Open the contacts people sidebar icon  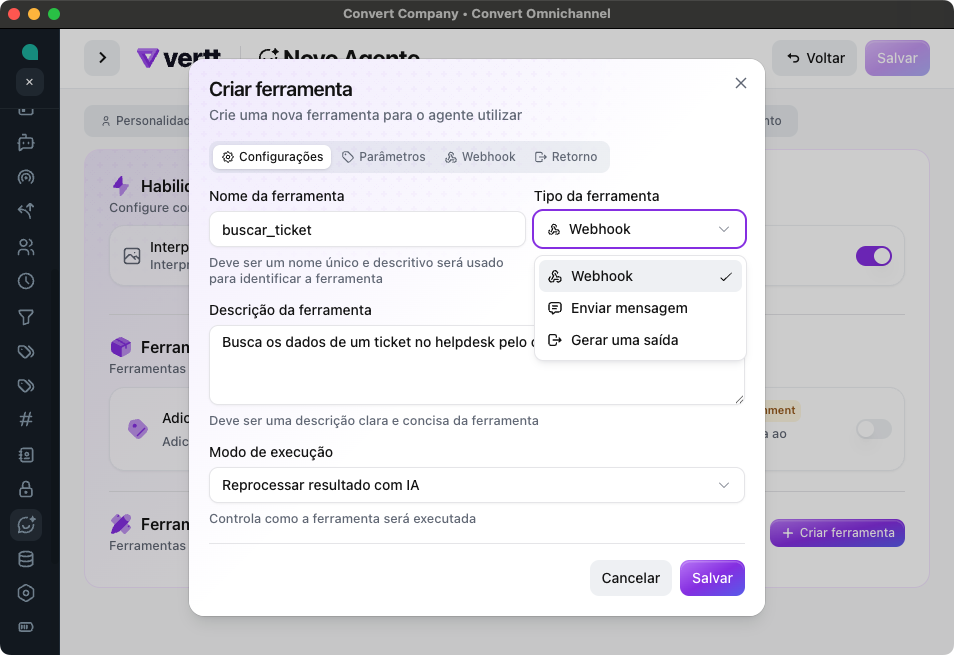coord(26,247)
